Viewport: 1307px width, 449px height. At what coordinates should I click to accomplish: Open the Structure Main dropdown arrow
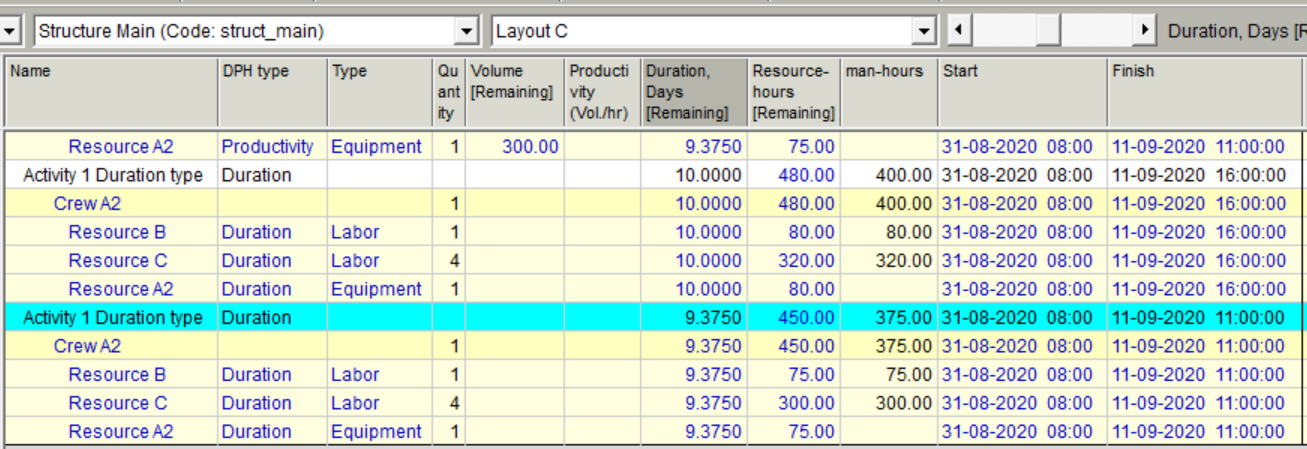click(467, 31)
